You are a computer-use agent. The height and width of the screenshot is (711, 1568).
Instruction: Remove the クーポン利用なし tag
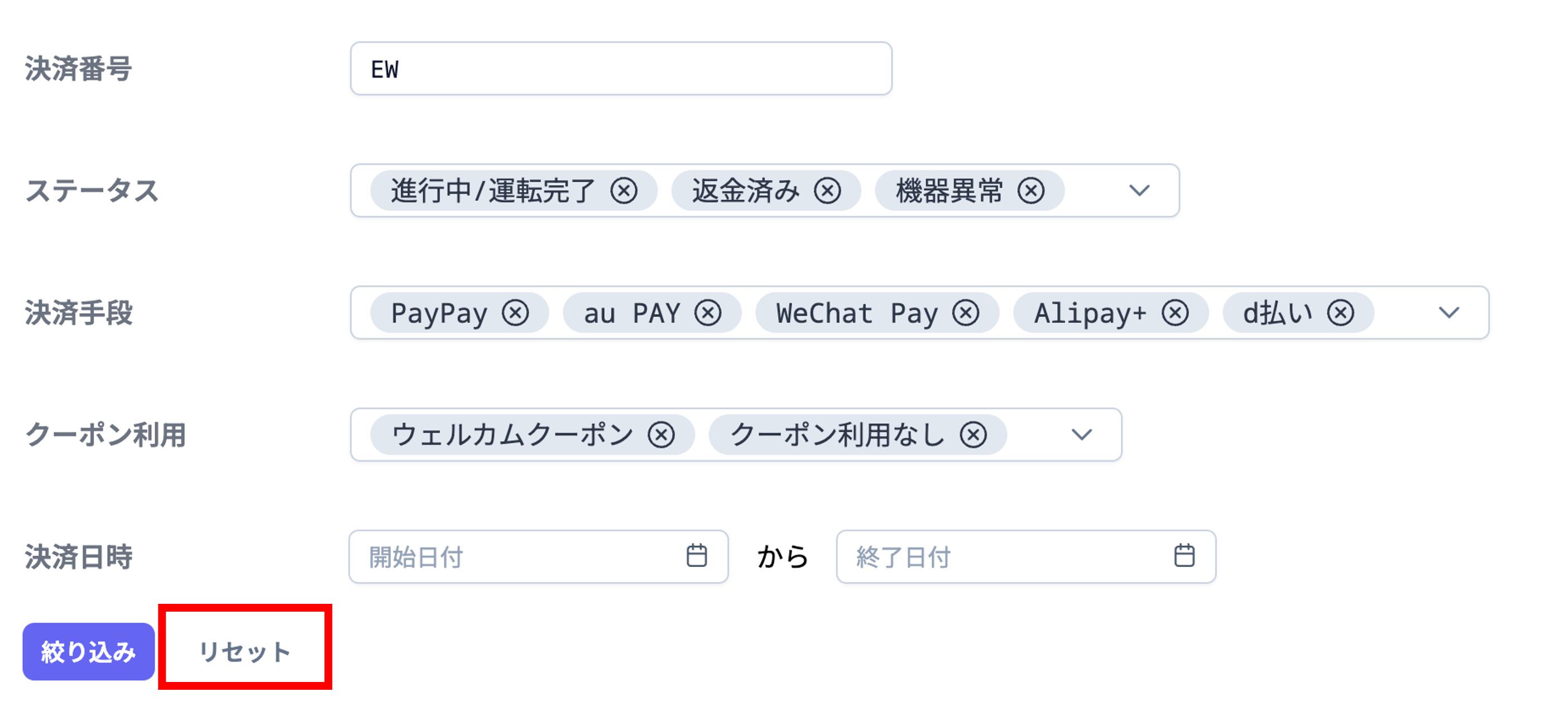pos(974,435)
